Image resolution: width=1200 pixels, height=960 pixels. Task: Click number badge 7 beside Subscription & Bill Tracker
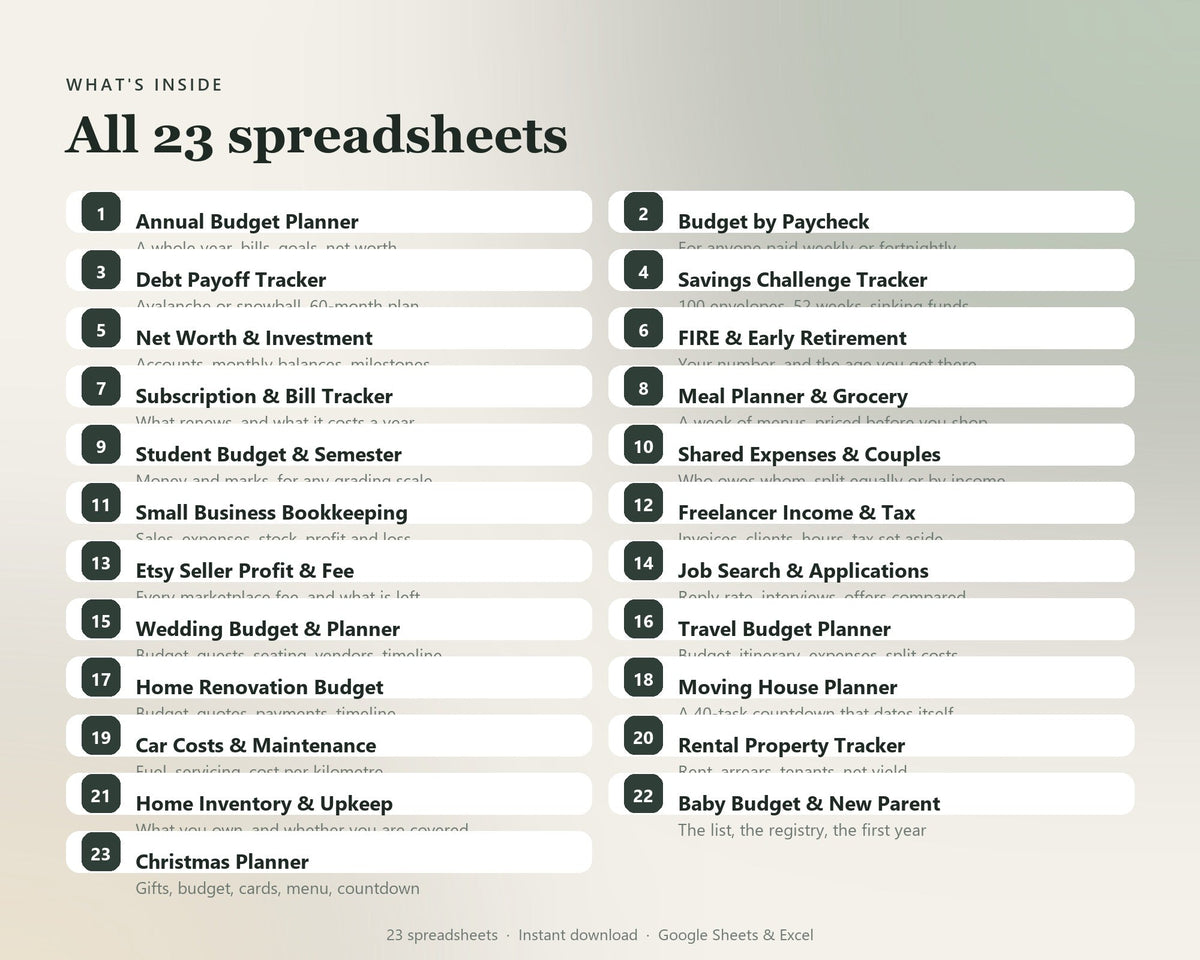point(101,387)
